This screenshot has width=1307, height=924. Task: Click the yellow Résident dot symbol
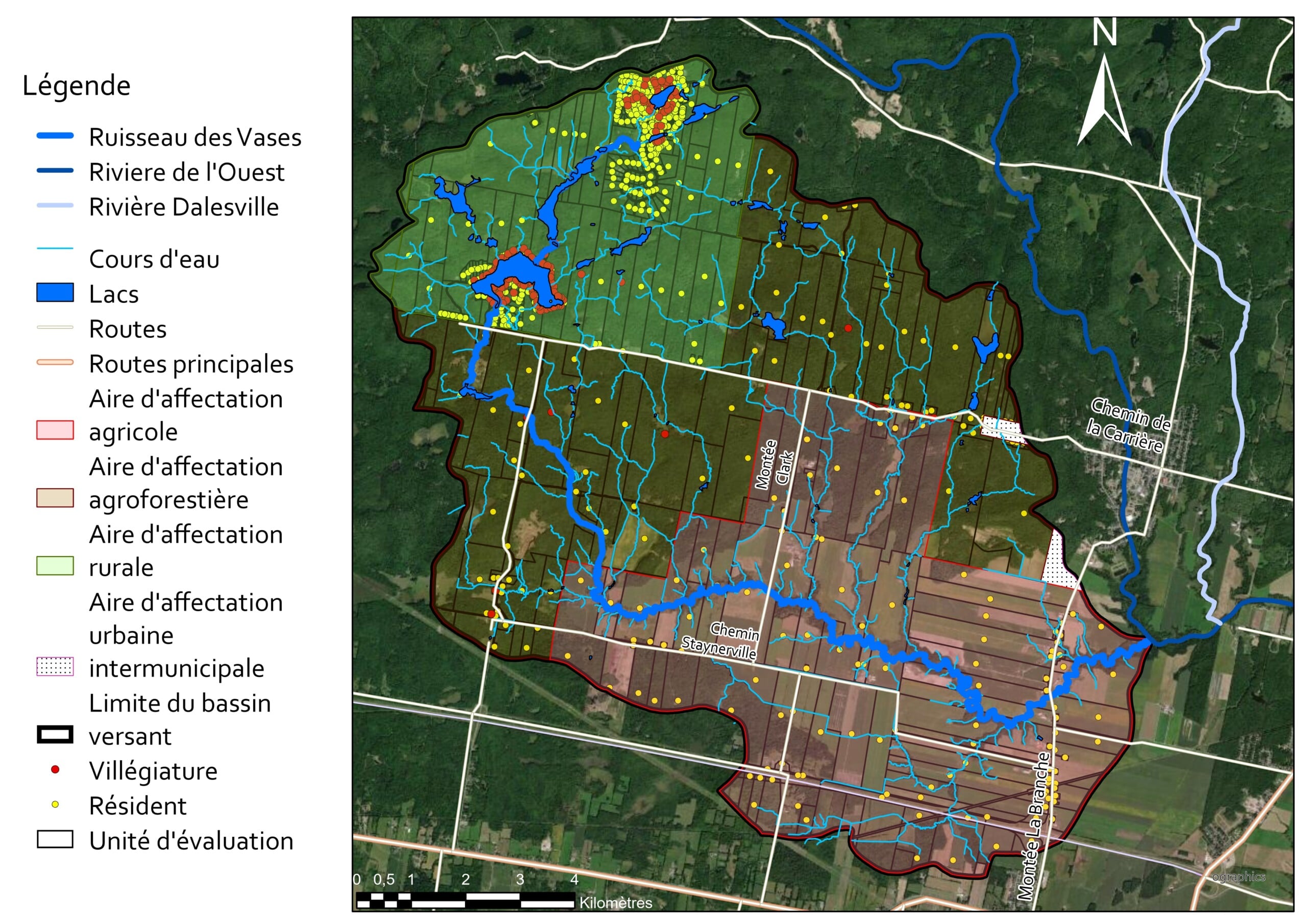click(55, 805)
